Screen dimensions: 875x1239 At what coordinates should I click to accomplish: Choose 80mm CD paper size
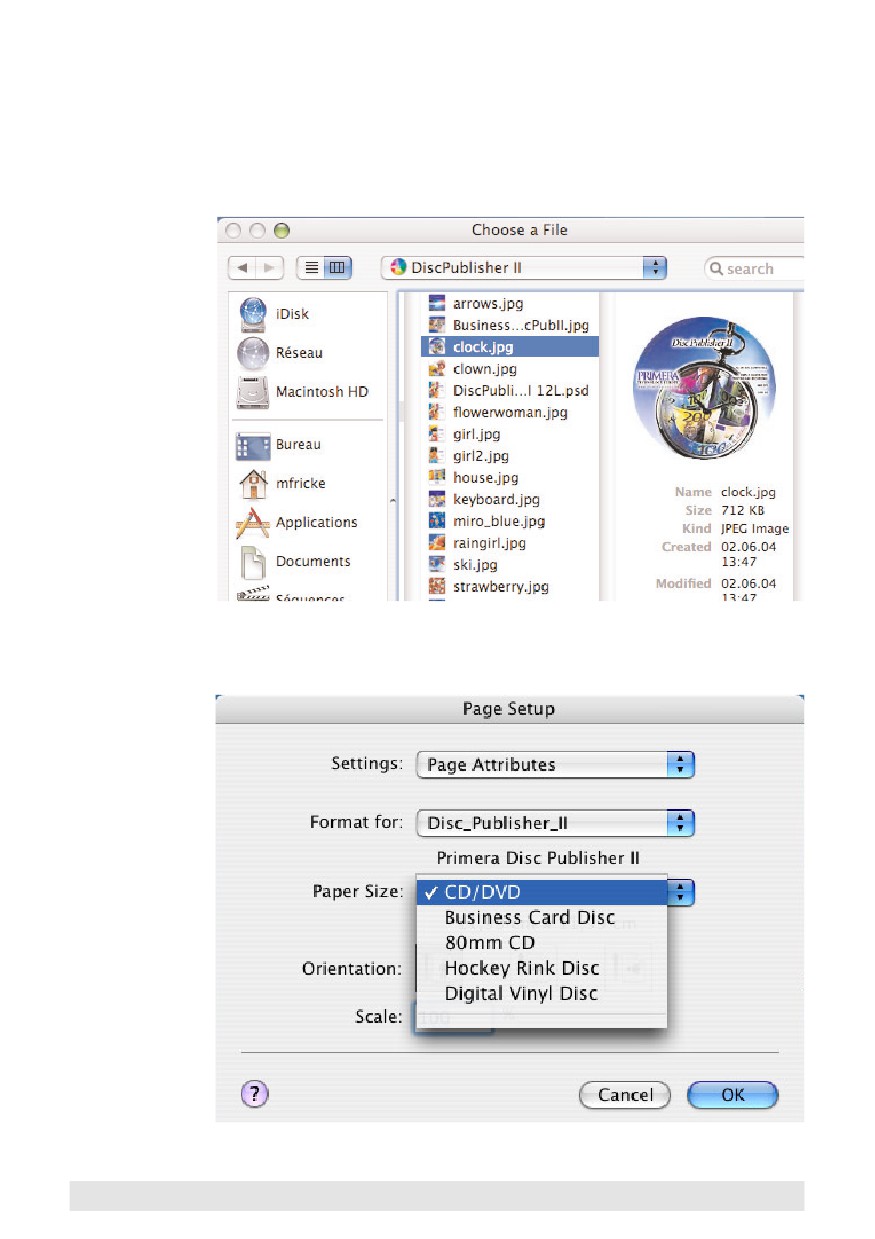541,943
